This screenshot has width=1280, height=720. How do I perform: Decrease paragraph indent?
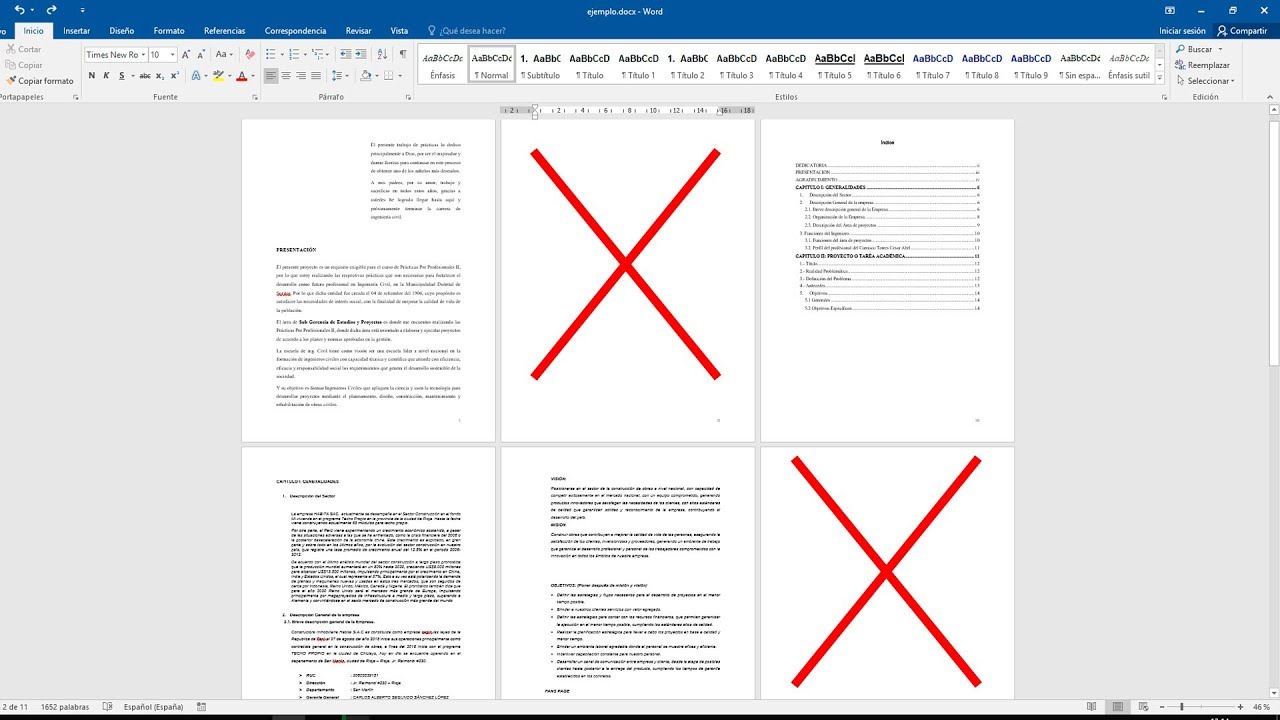(x=347, y=54)
